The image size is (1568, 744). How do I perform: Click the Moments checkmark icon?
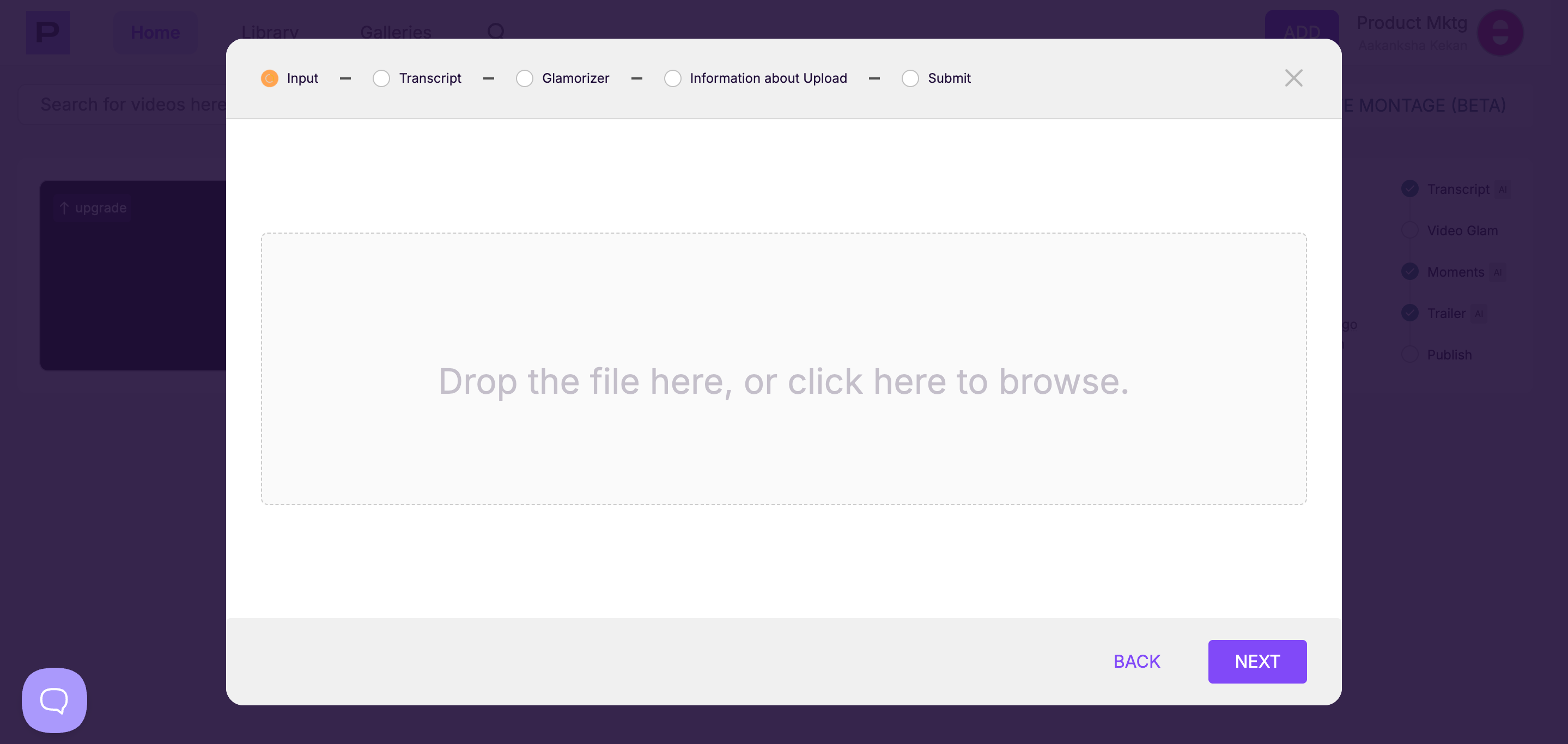[x=1410, y=271]
